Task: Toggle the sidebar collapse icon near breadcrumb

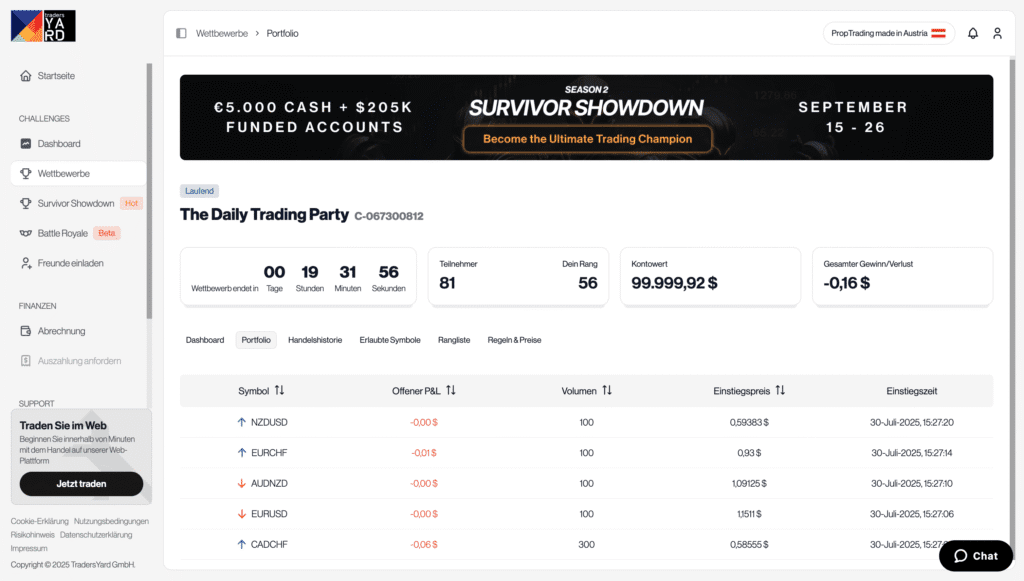Action: coord(181,33)
